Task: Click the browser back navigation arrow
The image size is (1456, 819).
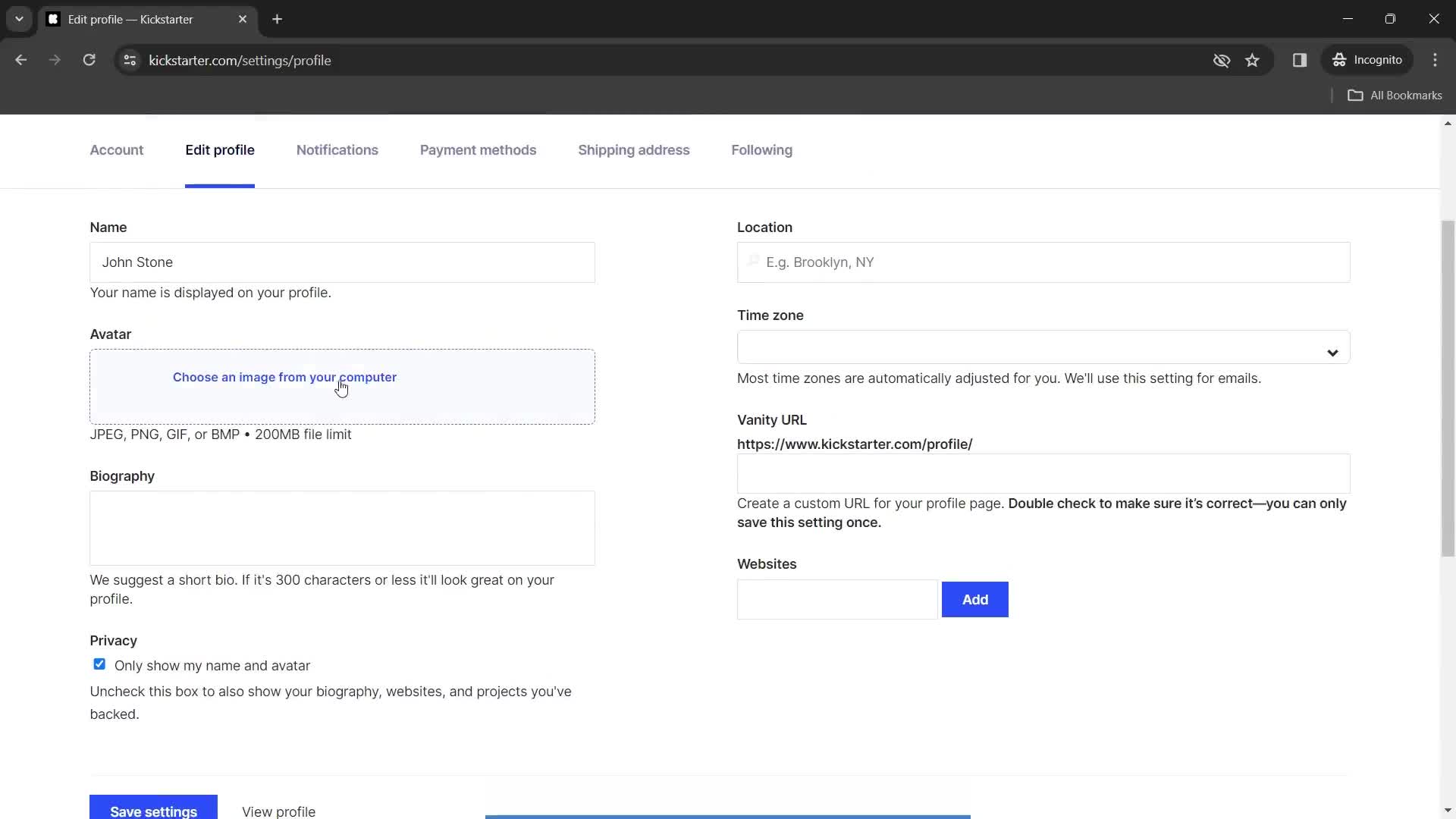Action: (21, 60)
